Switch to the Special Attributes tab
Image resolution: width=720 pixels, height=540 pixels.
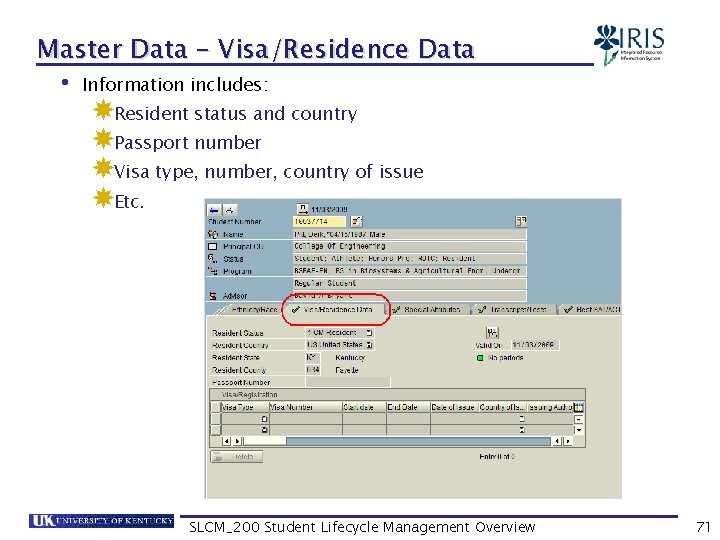(x=432, y=310)
